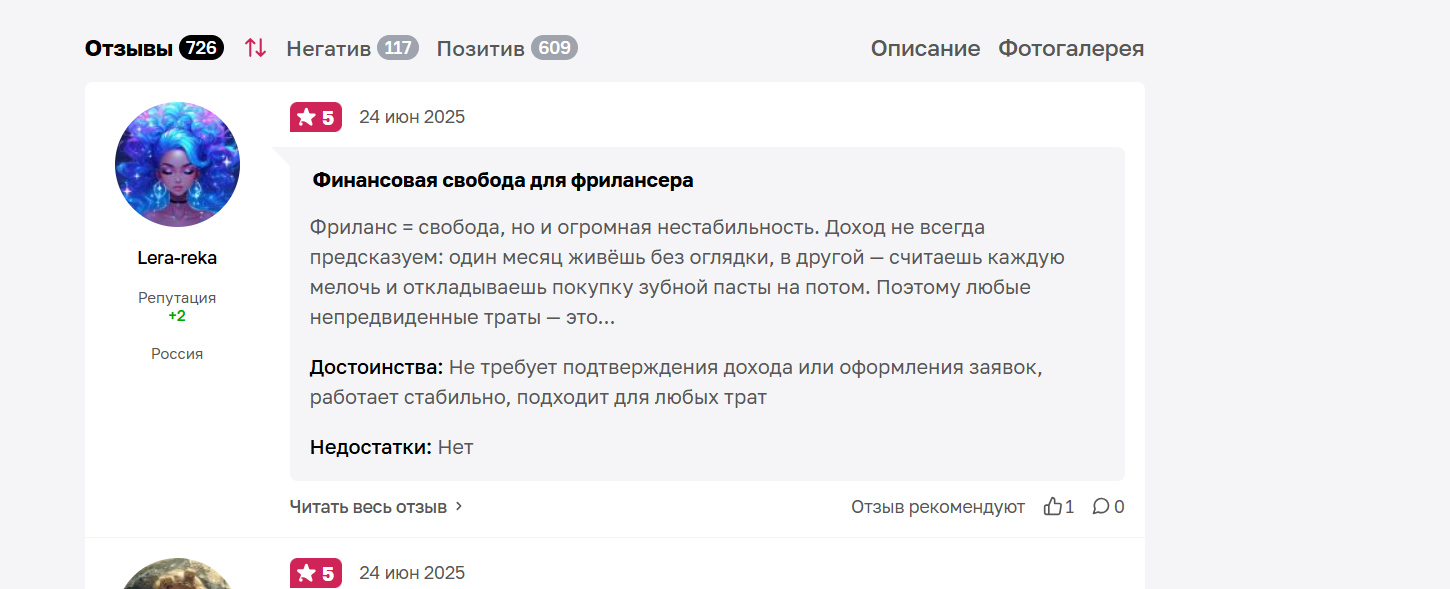Open the Lera-reka username link
Viewport: 1450px width, 589px height.
(177, 258)
